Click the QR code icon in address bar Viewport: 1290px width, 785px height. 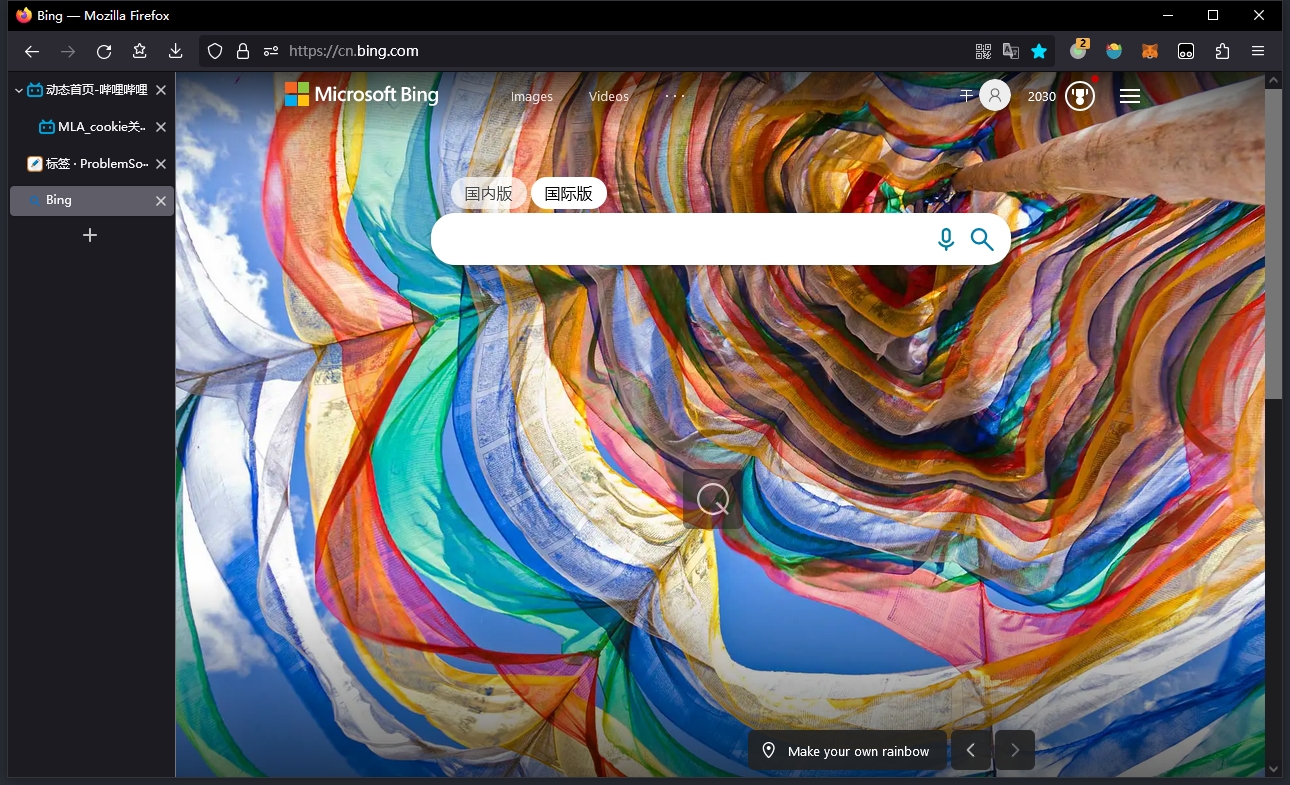point(983,51)
